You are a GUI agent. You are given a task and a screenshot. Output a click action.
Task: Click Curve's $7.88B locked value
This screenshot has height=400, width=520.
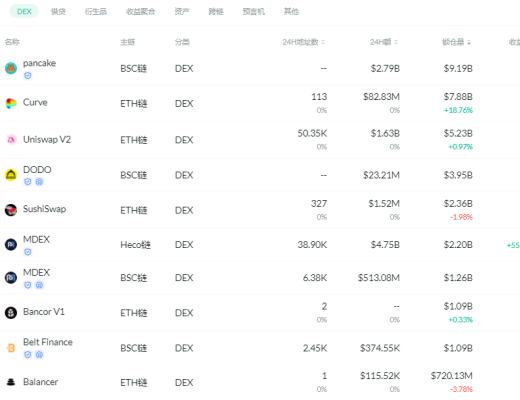458,97
